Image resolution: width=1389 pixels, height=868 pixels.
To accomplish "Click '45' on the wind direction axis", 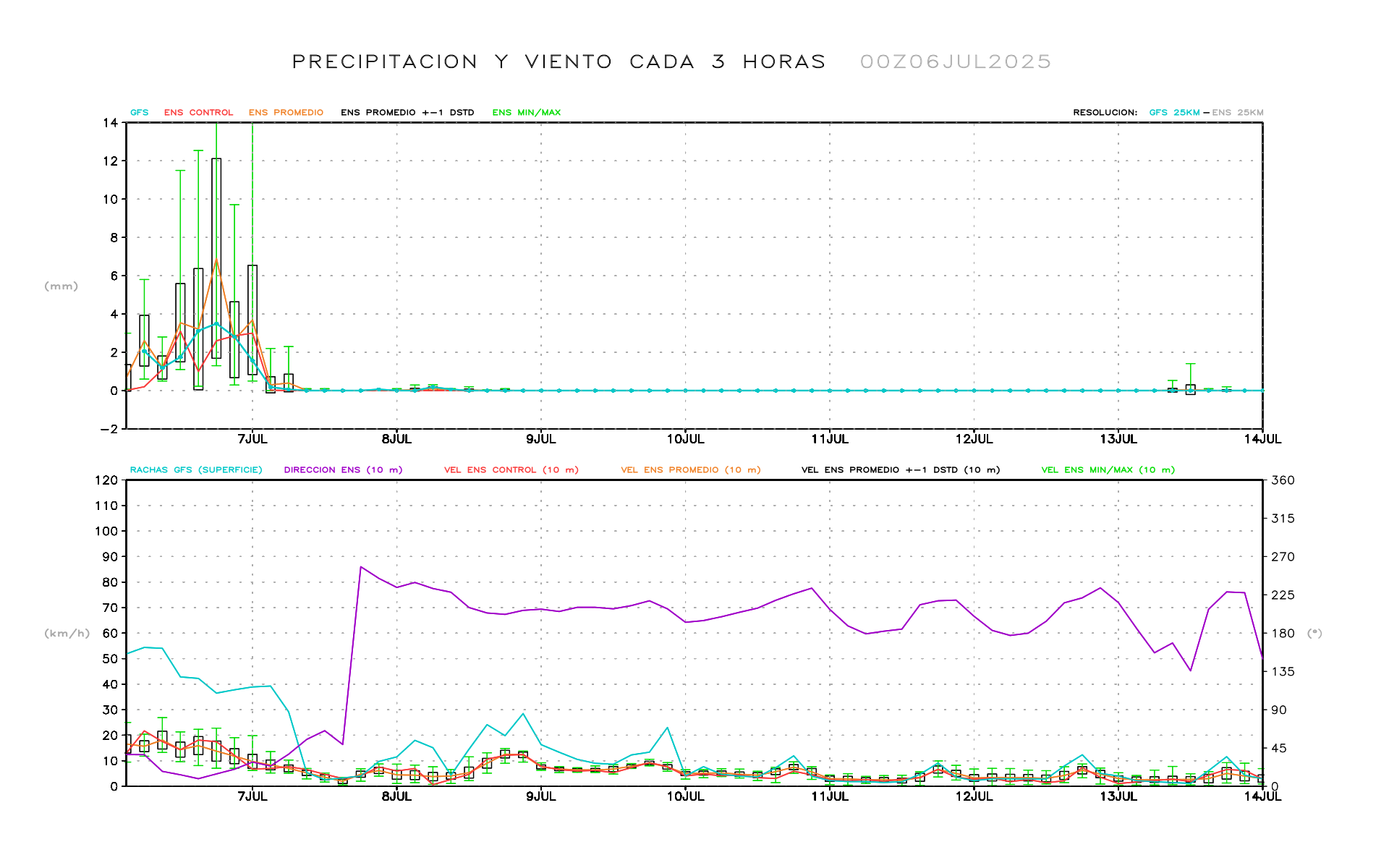I will coord(1279,749).
